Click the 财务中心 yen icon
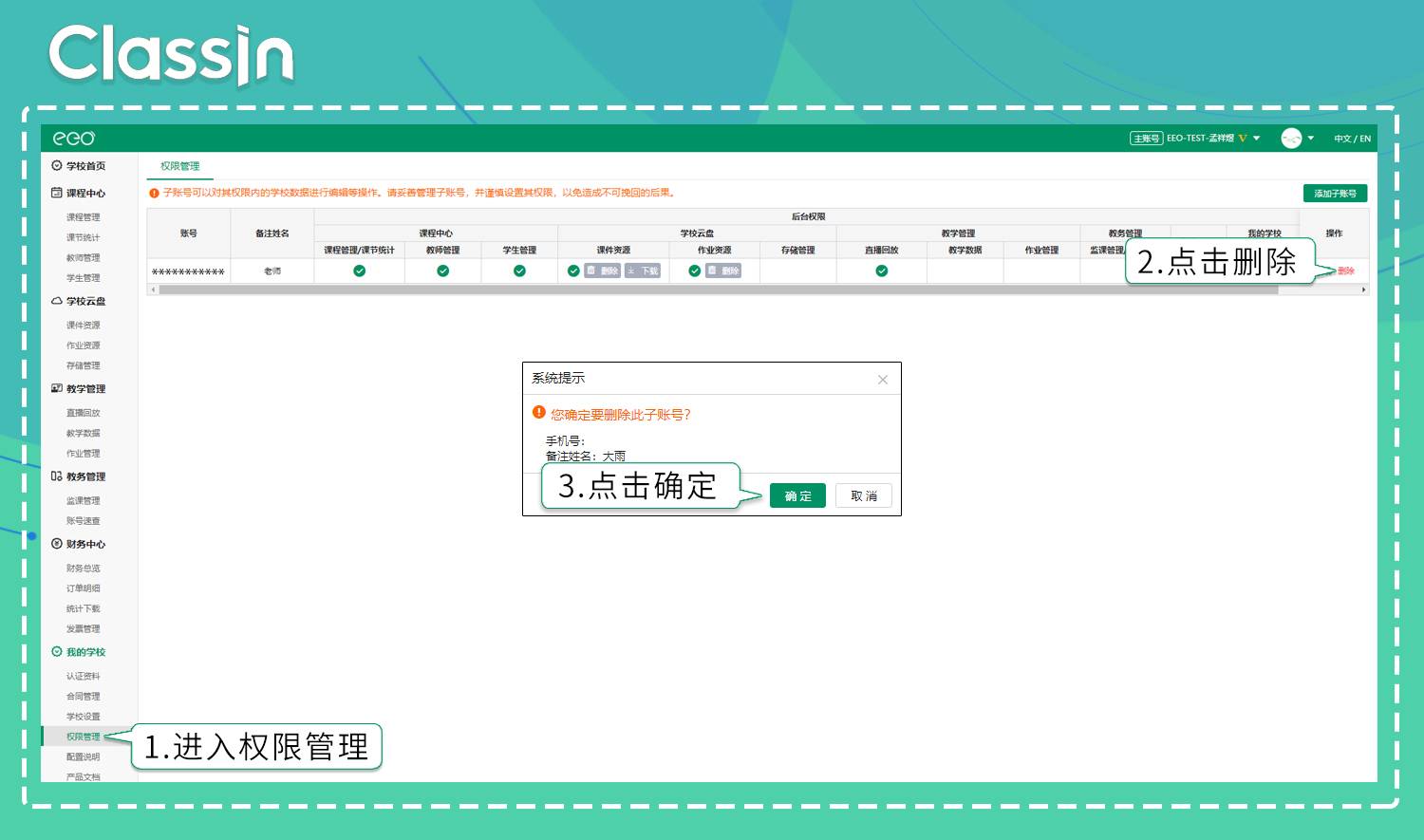 [x=57, y=544]
